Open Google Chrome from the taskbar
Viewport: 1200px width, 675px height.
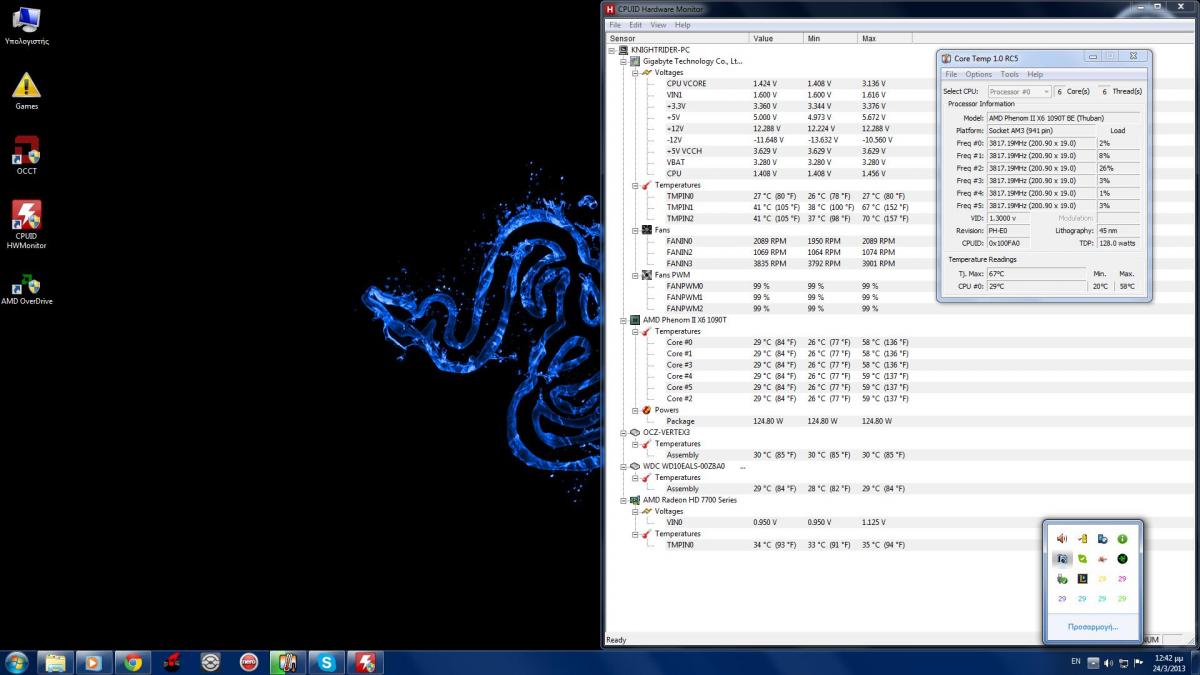pyautogui.click(x=132, y=662)
